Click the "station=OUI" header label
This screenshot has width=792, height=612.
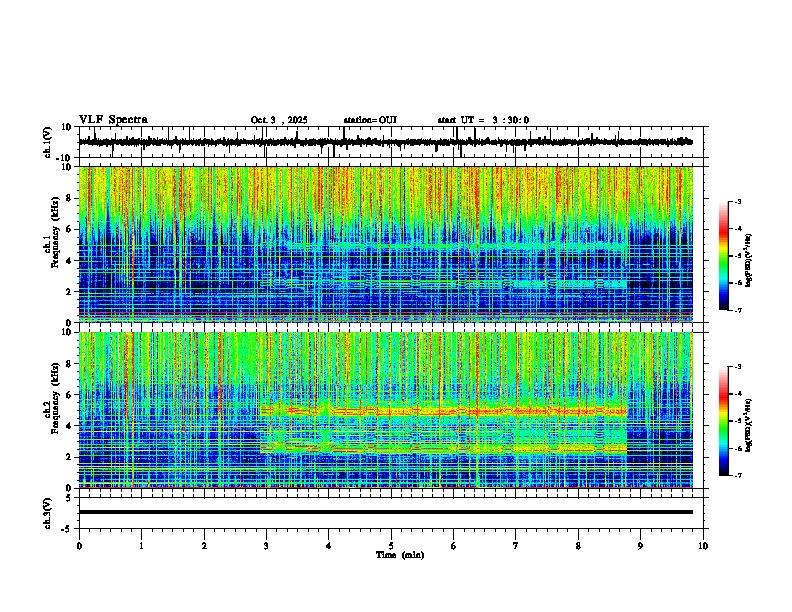tap(370, 120)
